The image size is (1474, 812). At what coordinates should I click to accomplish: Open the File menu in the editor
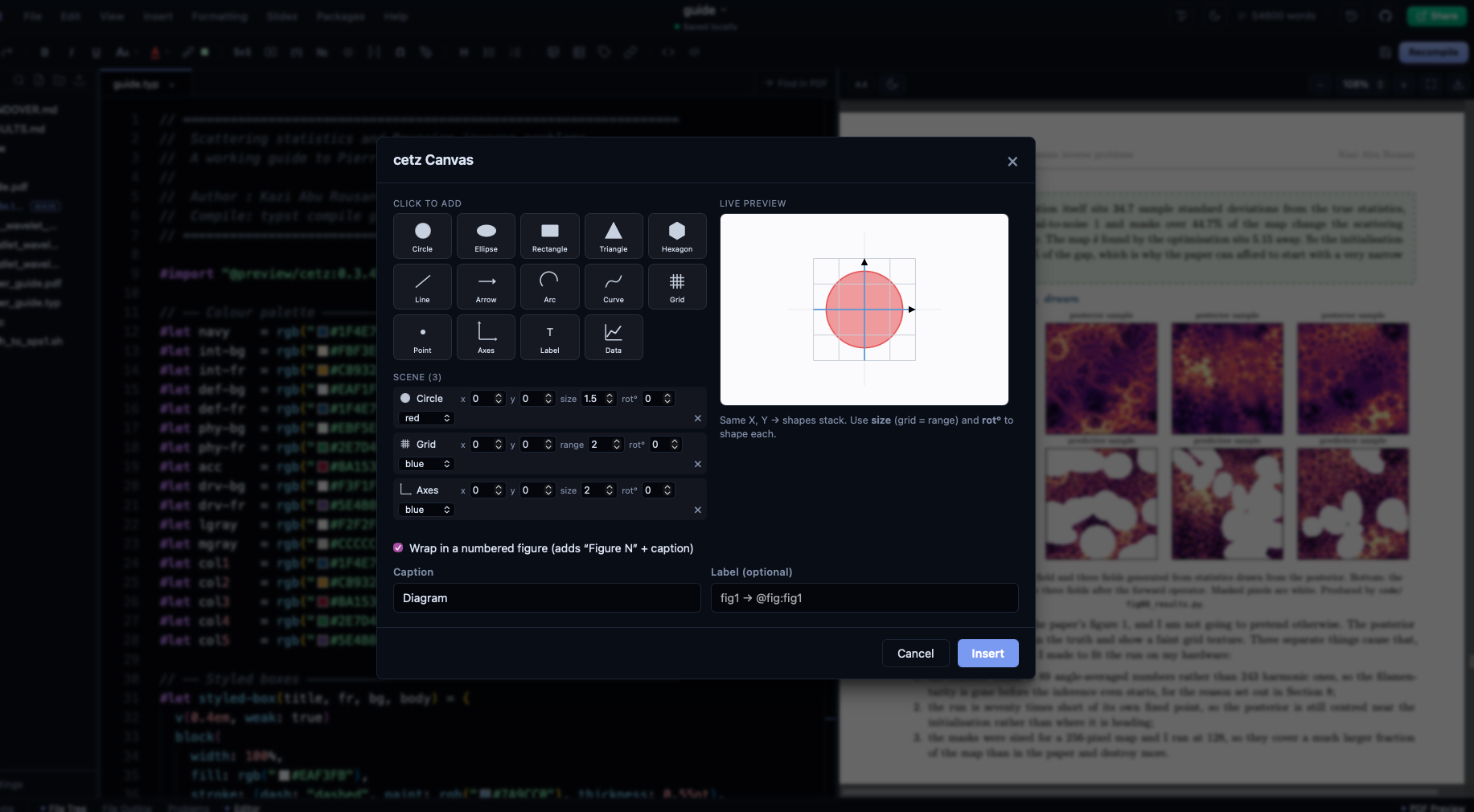point(33,16)
